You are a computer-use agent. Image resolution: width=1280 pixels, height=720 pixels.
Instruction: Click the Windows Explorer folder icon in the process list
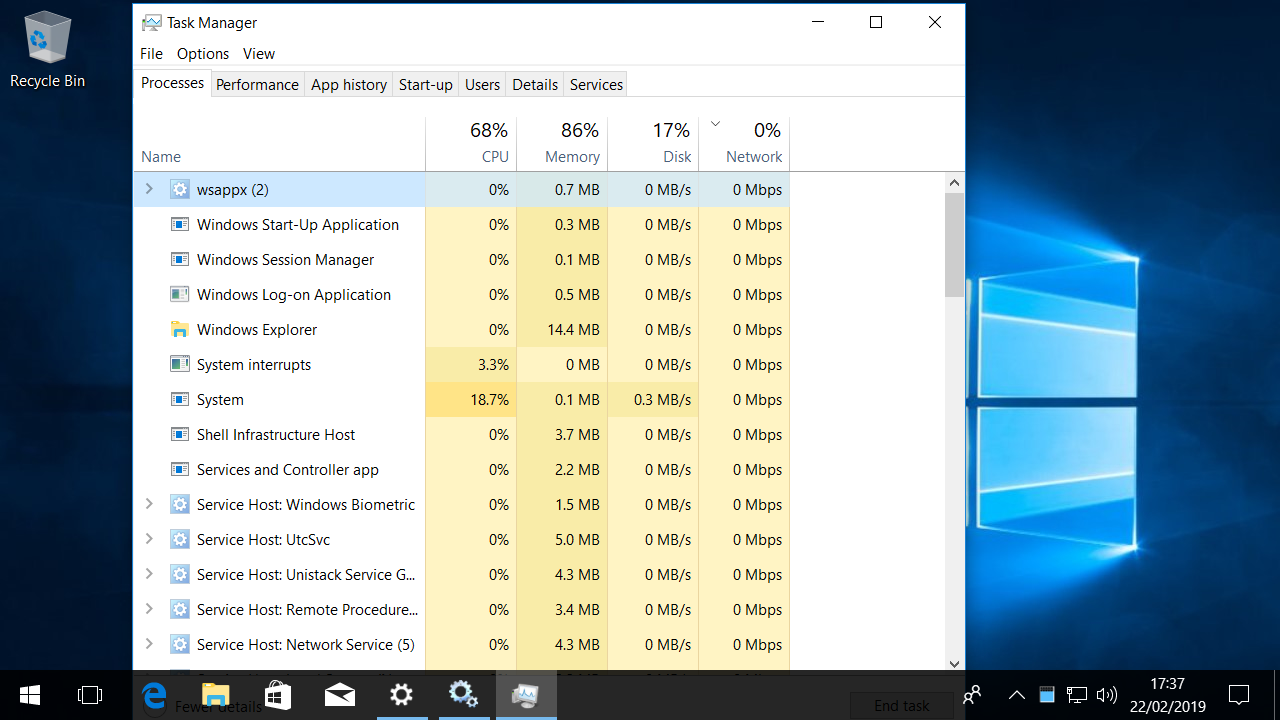180,330
